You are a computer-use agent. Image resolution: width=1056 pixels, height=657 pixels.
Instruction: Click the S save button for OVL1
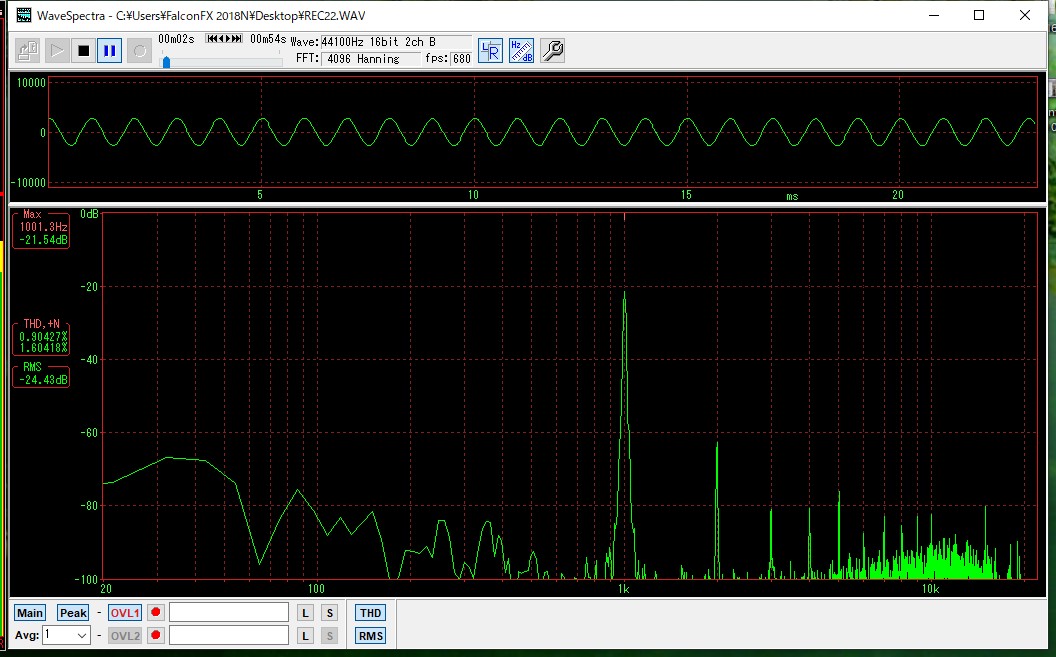(x=329, y=613)
